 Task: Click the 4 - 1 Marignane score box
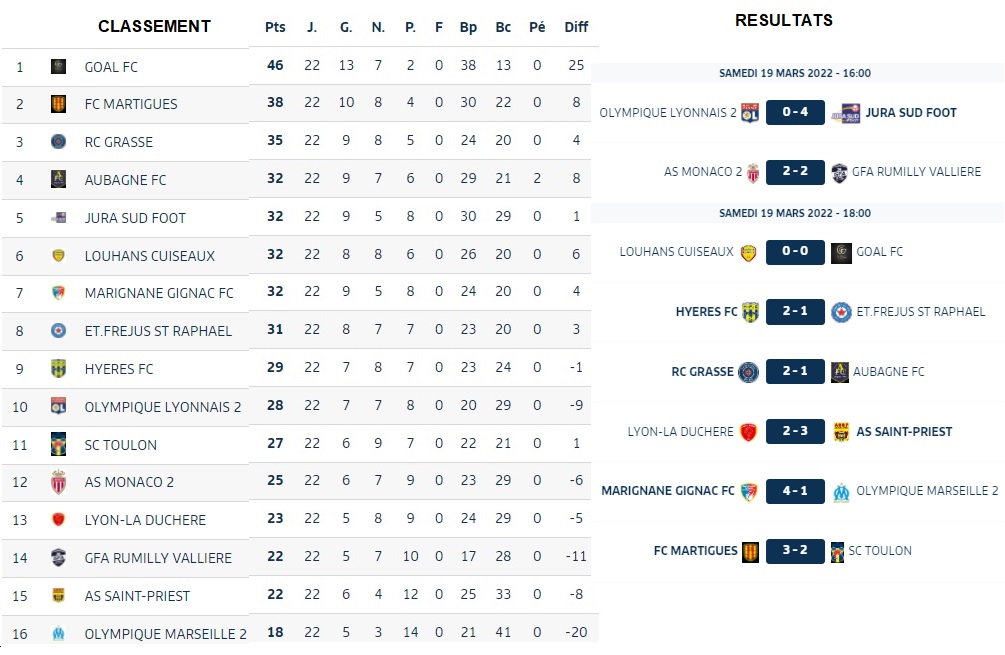pos(795,491)
